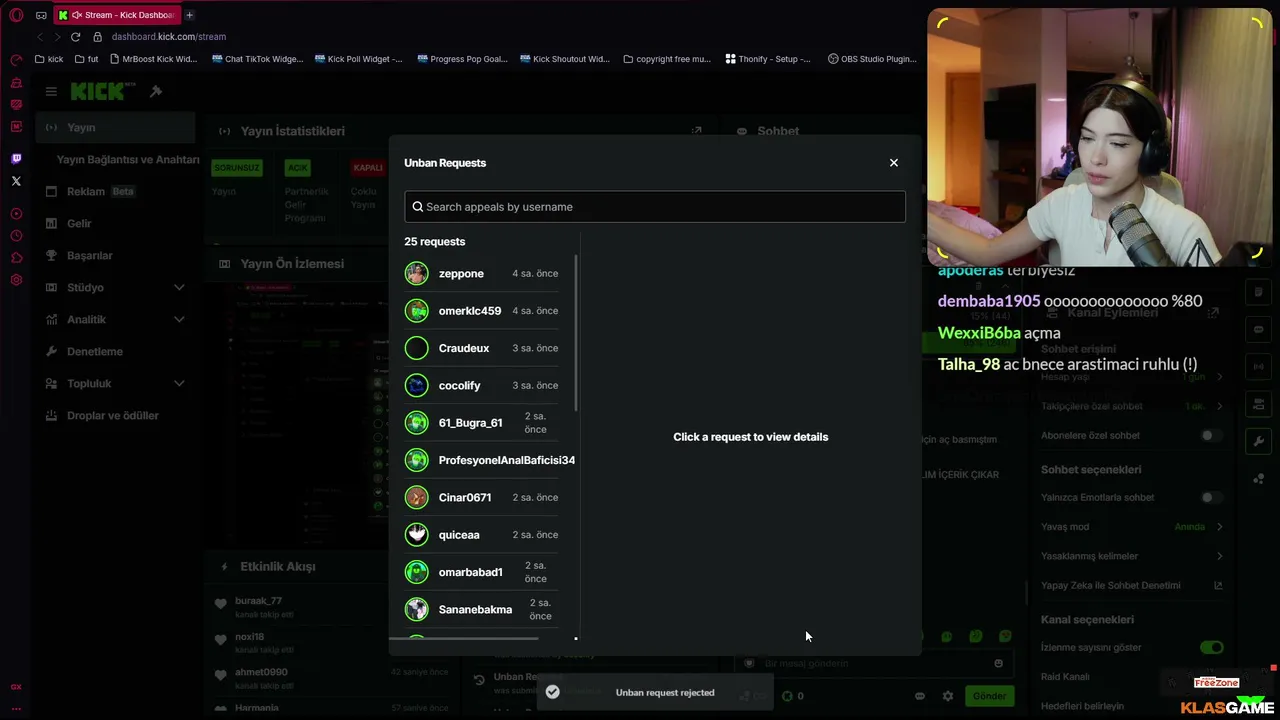
Task: Open the kick bookmark folder
Action: point(49,59)
